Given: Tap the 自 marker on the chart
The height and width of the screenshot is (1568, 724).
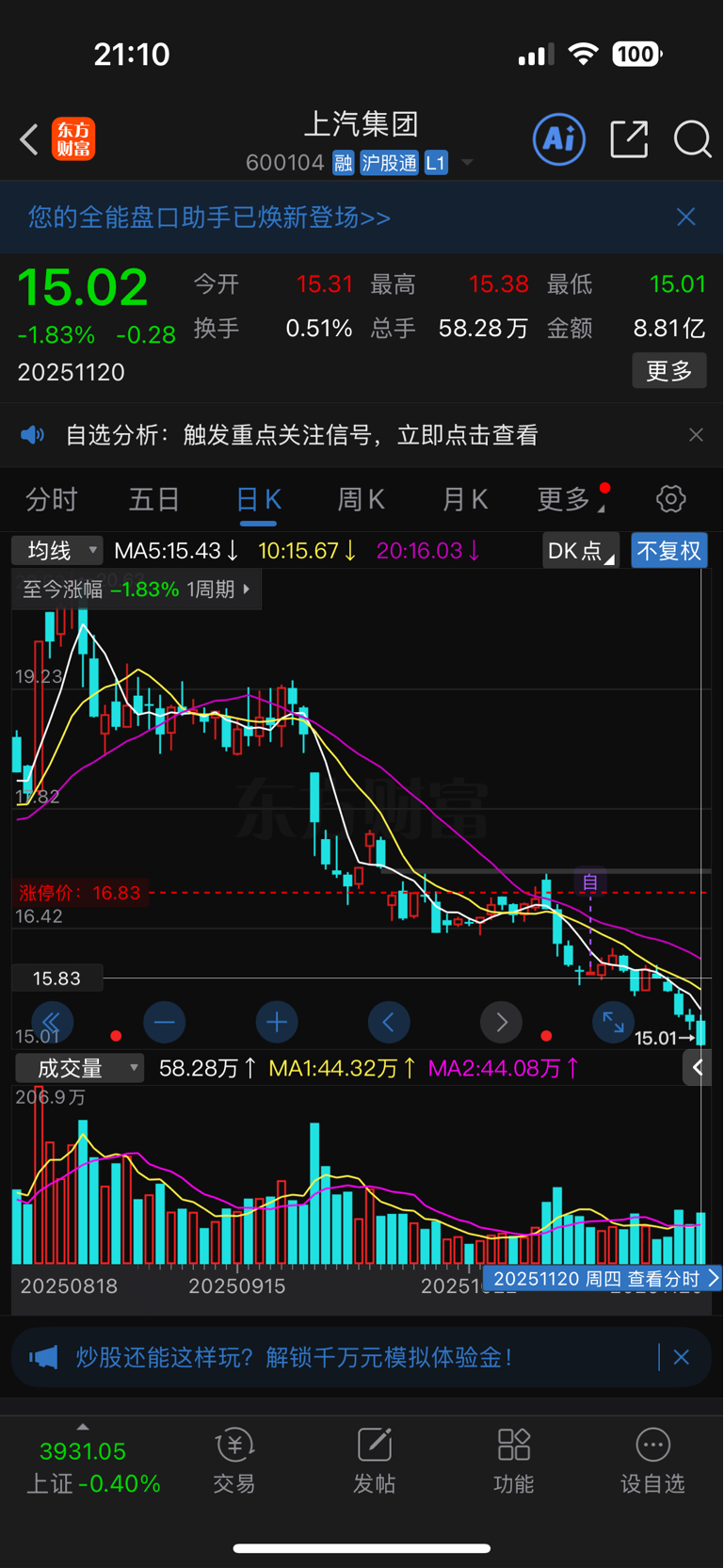Looking at the screenshot, I should [590, 881].
